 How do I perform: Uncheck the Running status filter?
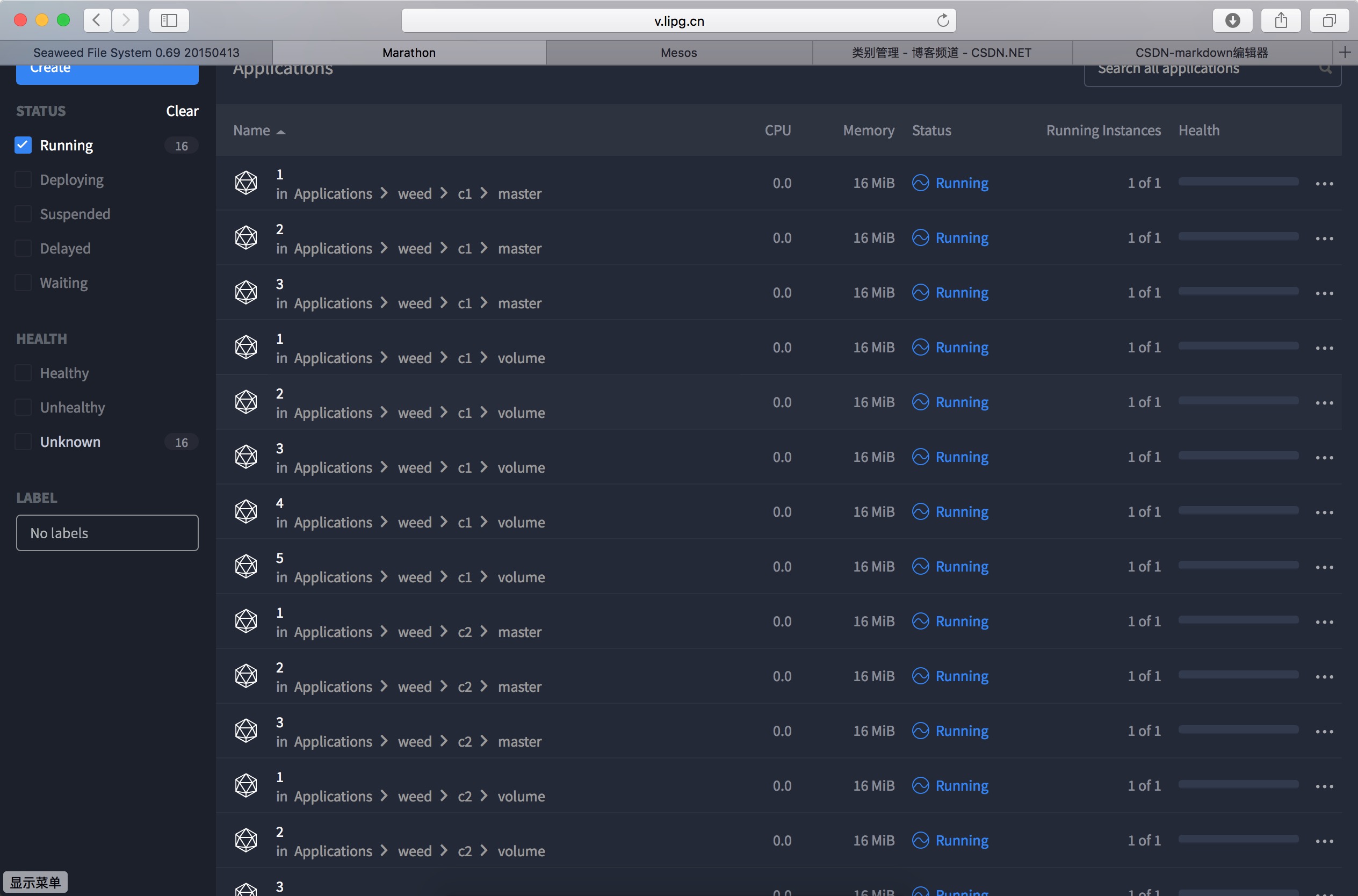24,145
